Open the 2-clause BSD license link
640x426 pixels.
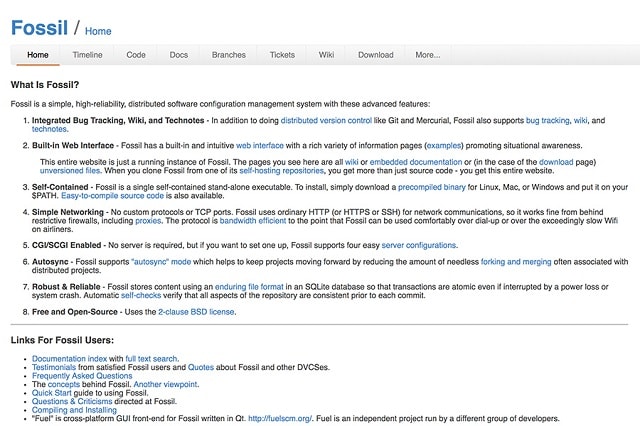196,312
